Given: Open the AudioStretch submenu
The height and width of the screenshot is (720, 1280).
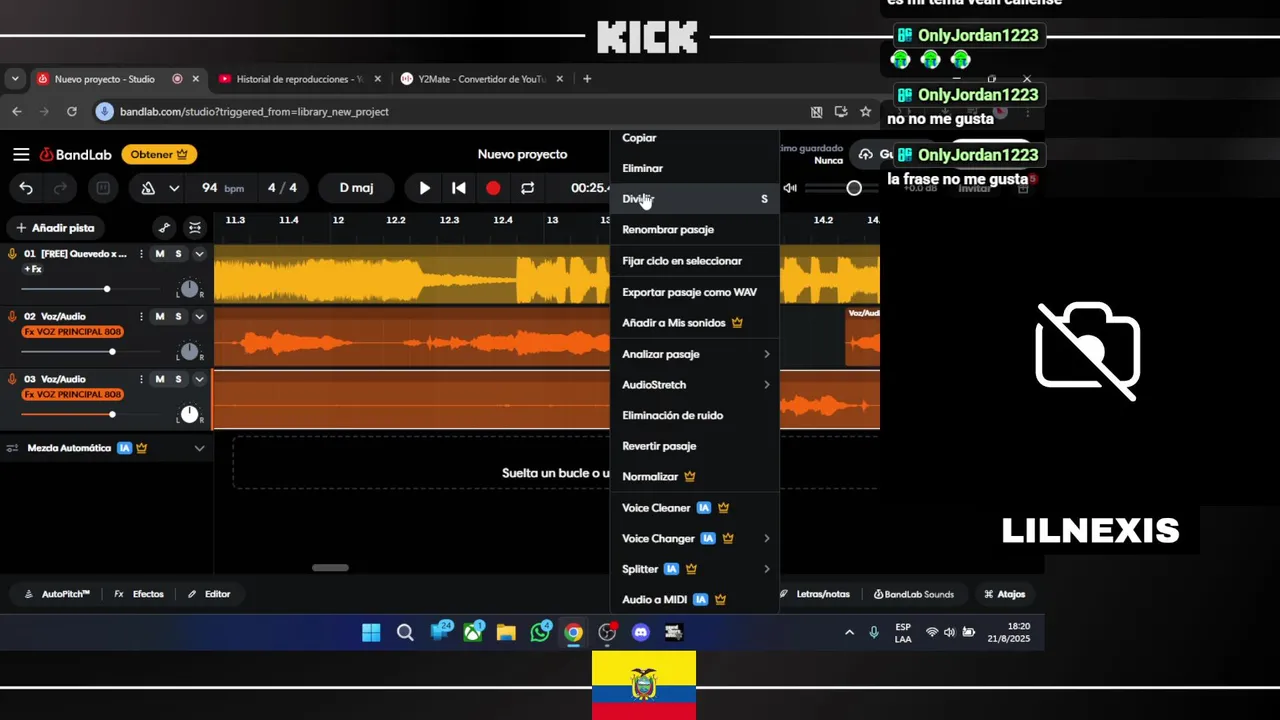Looking at the screenshot, I should (694, 385).
